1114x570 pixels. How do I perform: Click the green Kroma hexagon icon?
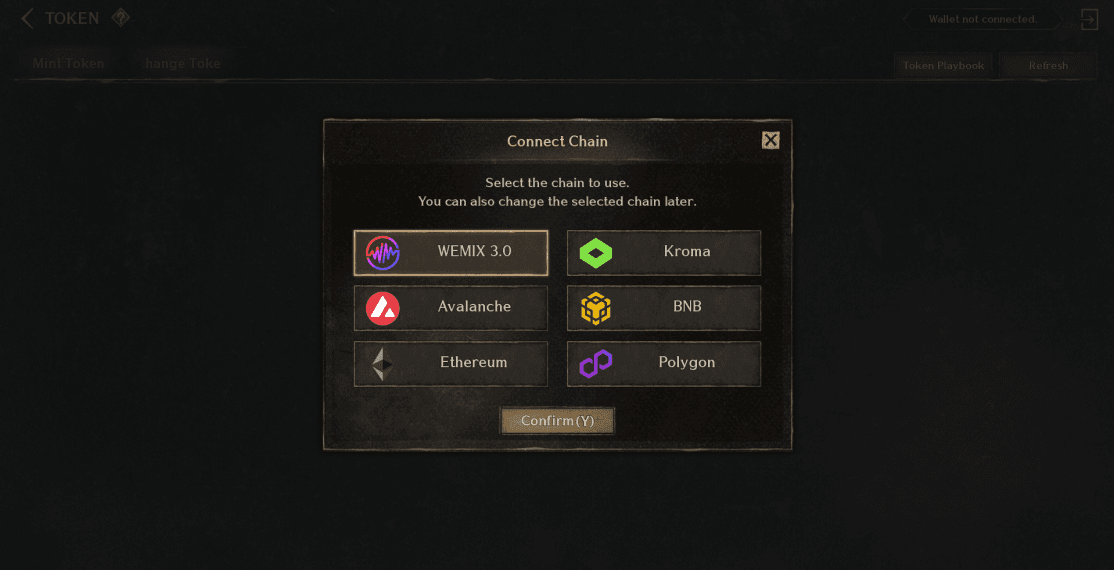(595, 253)
